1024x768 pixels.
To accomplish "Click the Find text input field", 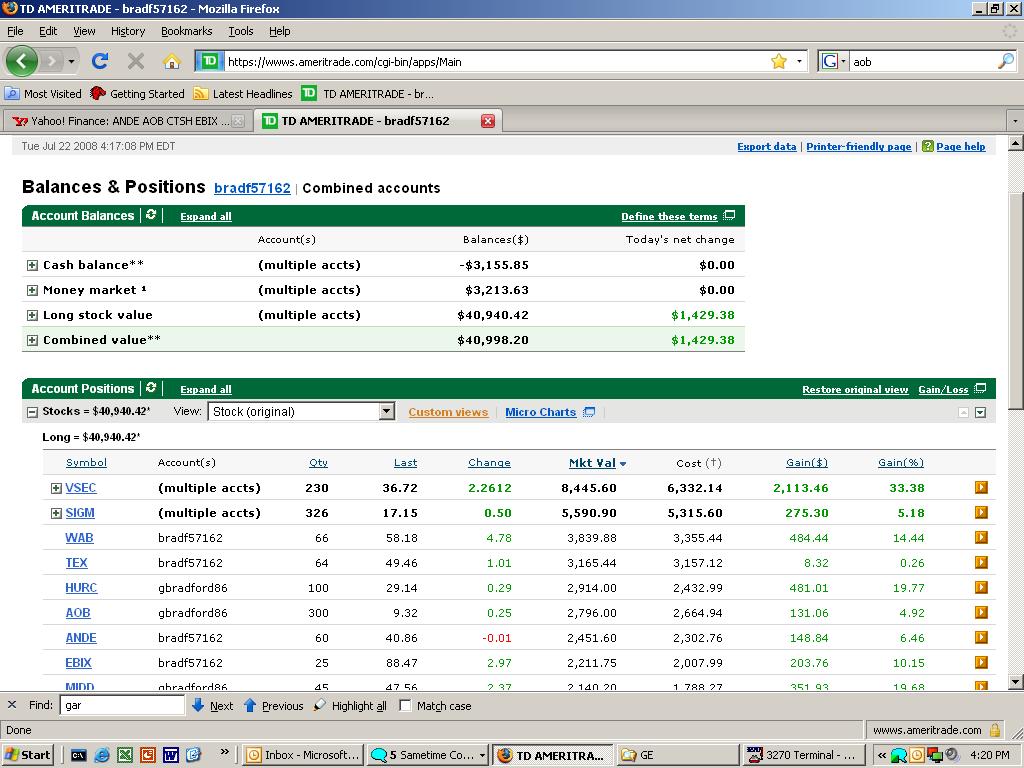I will pyautogui.click(x=123, y=705).
